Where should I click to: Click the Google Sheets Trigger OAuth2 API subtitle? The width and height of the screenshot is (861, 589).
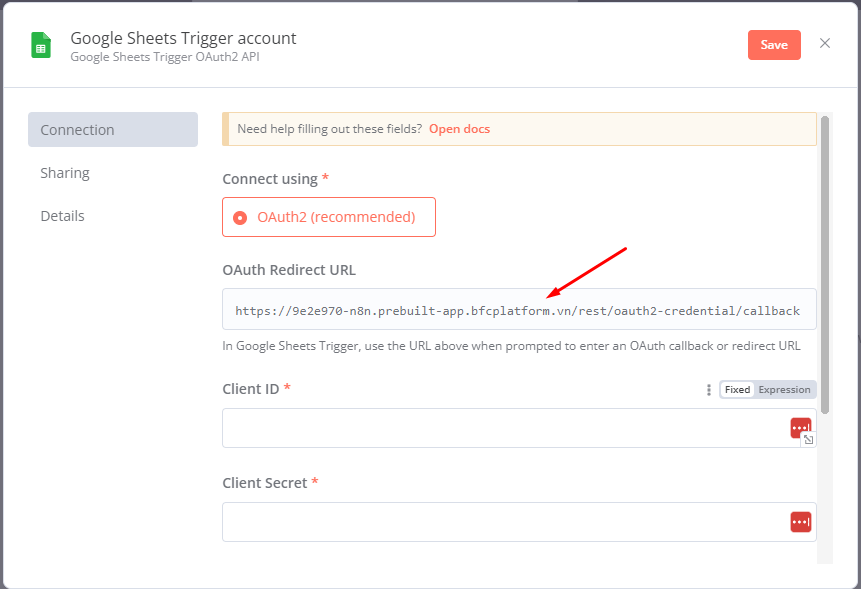[165, 57]
